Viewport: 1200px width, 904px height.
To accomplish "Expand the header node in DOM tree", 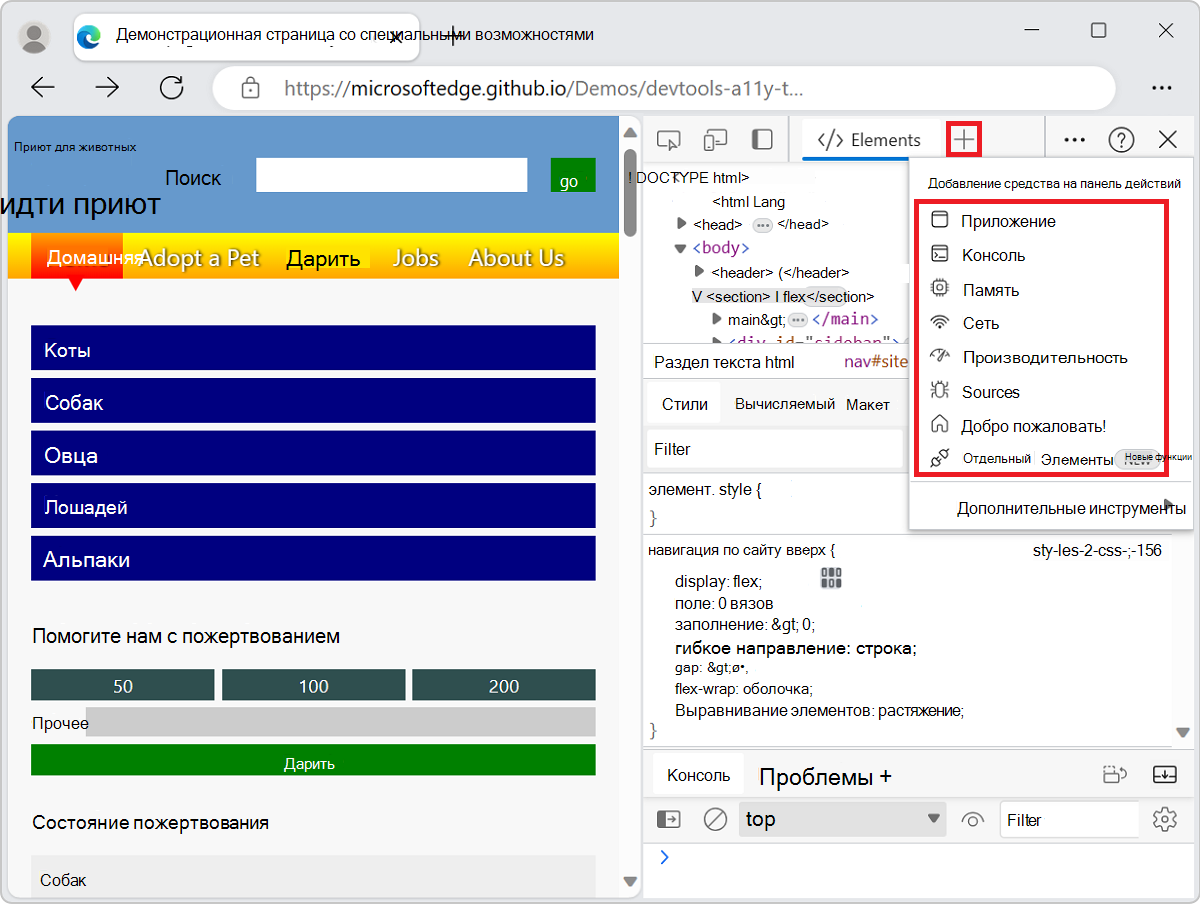I will point(699,272).
